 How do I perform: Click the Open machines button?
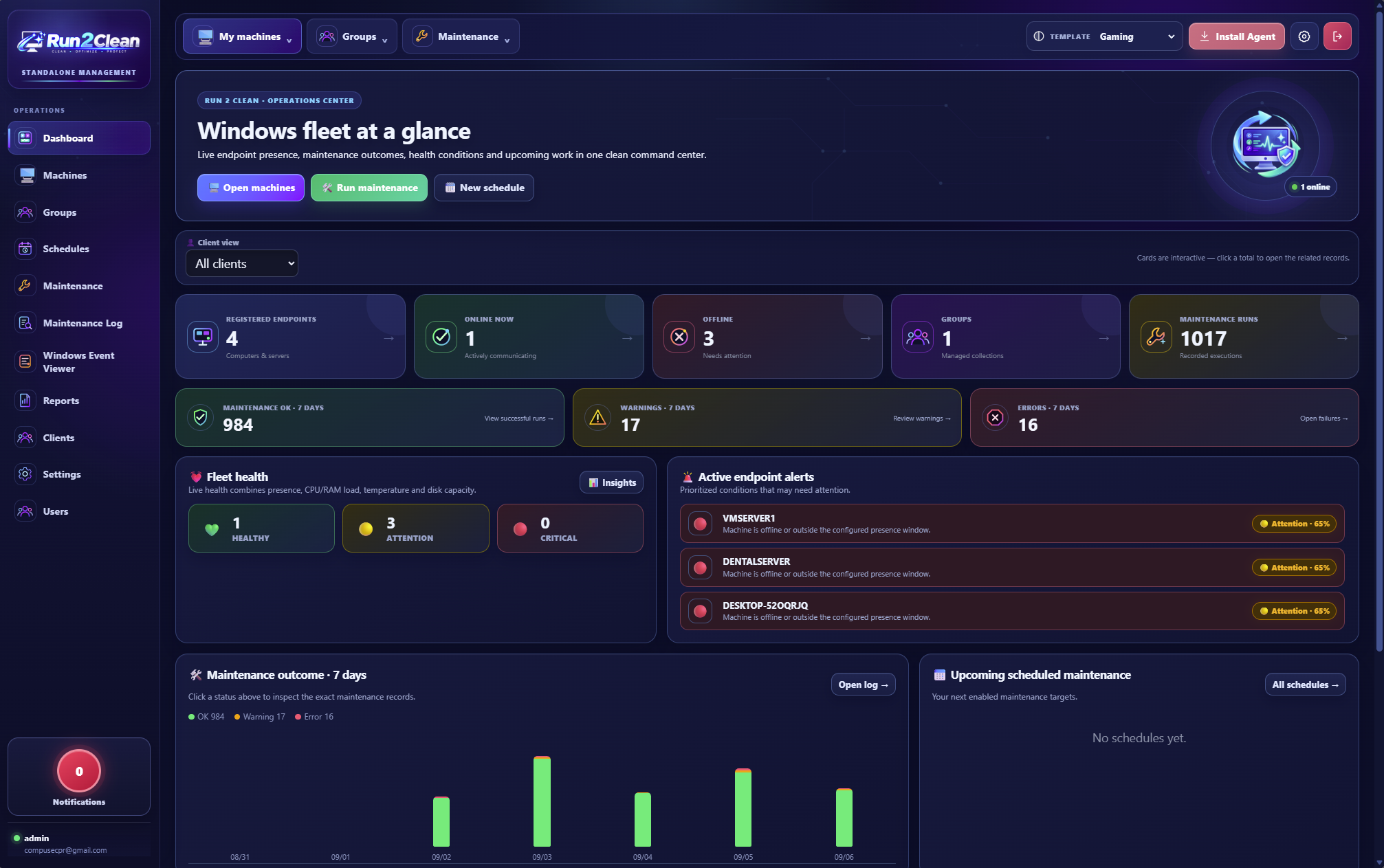tap(251, 188)
